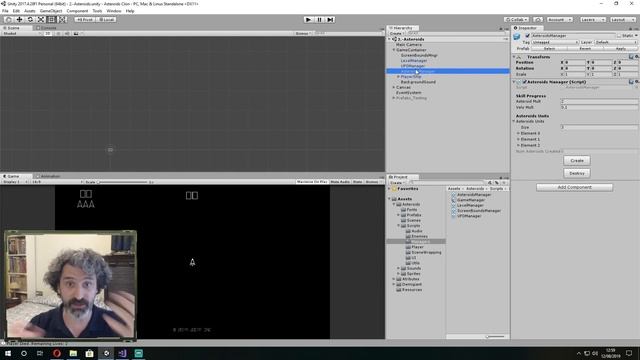Open Component menu
Viewport: 640px width, 360px height.
click(x=77, y=11)
